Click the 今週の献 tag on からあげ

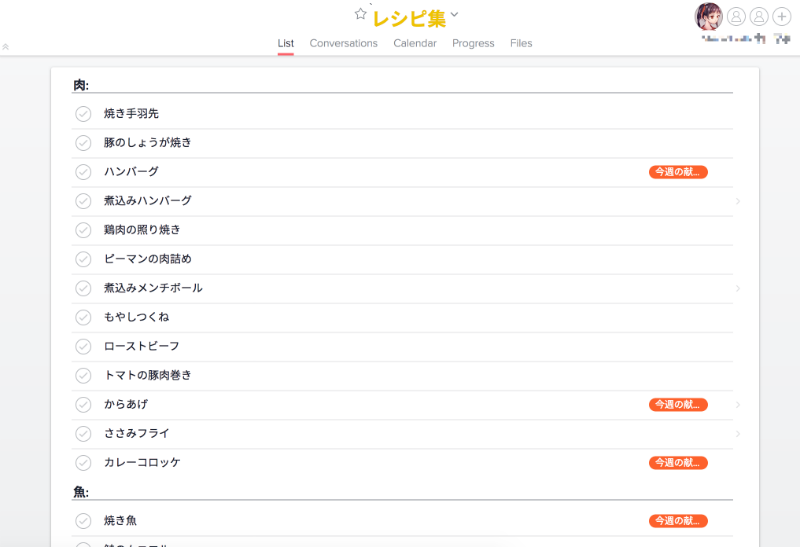click(678, 405)
